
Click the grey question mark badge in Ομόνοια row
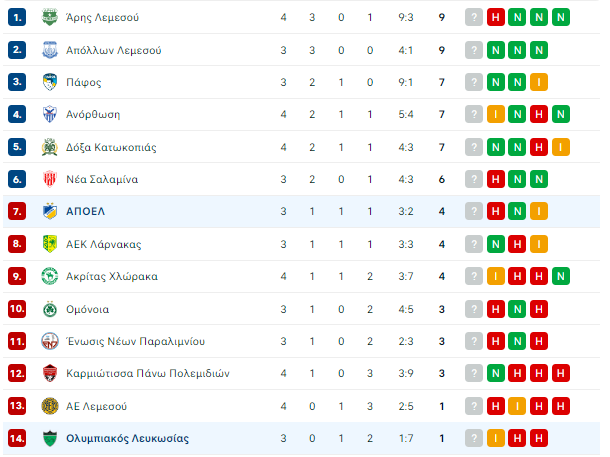click(474, 308)
